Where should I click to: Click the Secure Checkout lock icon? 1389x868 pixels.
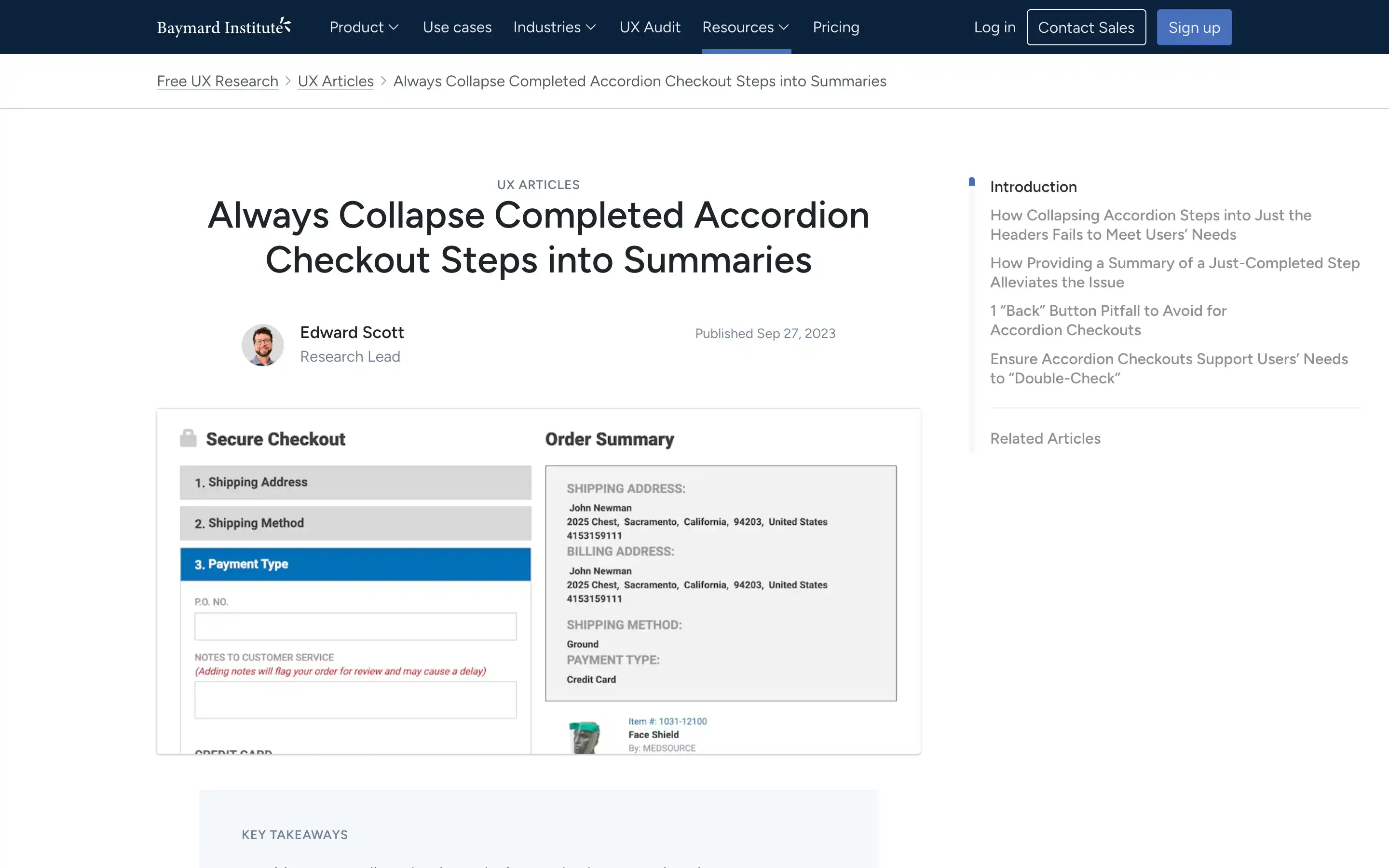tap(188, 438)
